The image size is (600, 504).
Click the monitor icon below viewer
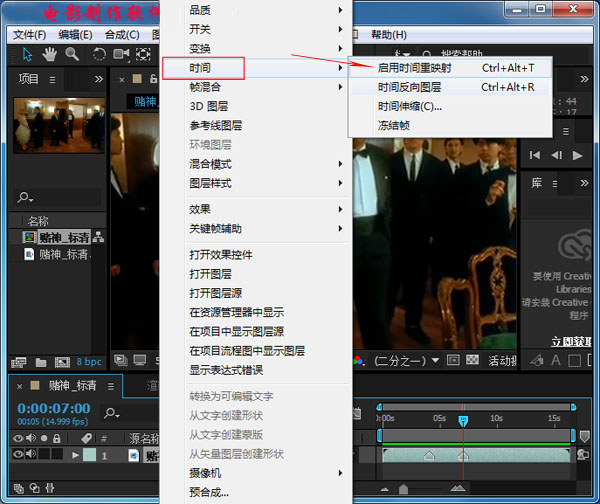[140, 360]
